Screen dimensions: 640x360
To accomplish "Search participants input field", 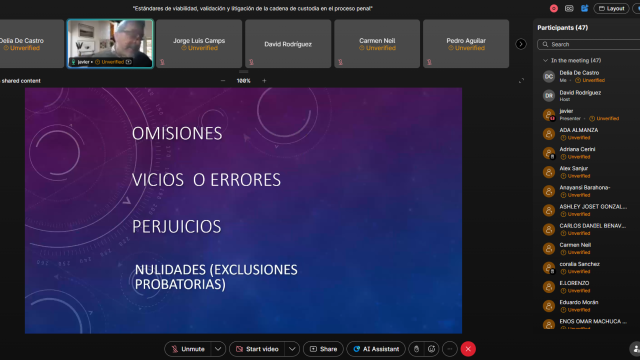I will point(589,44).
